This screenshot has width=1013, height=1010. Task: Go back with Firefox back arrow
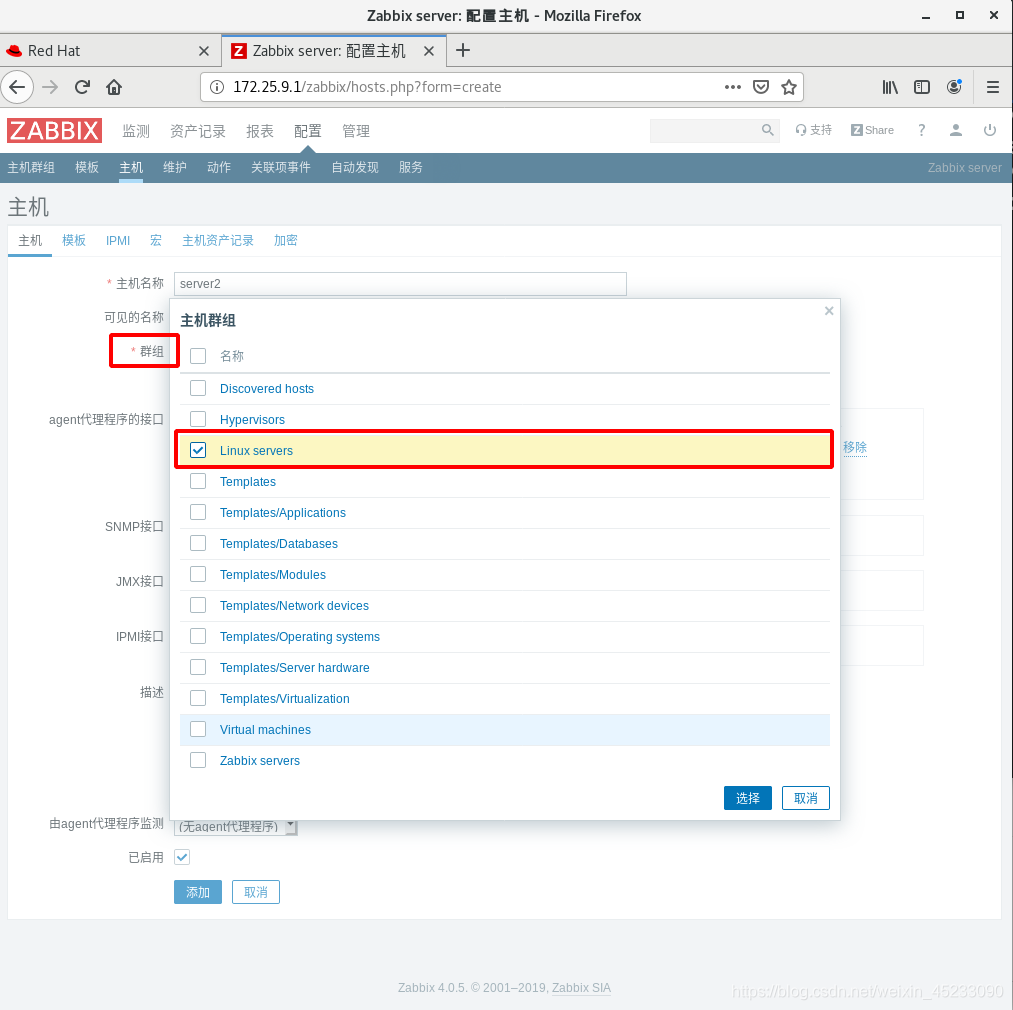(x=17, y=87)
